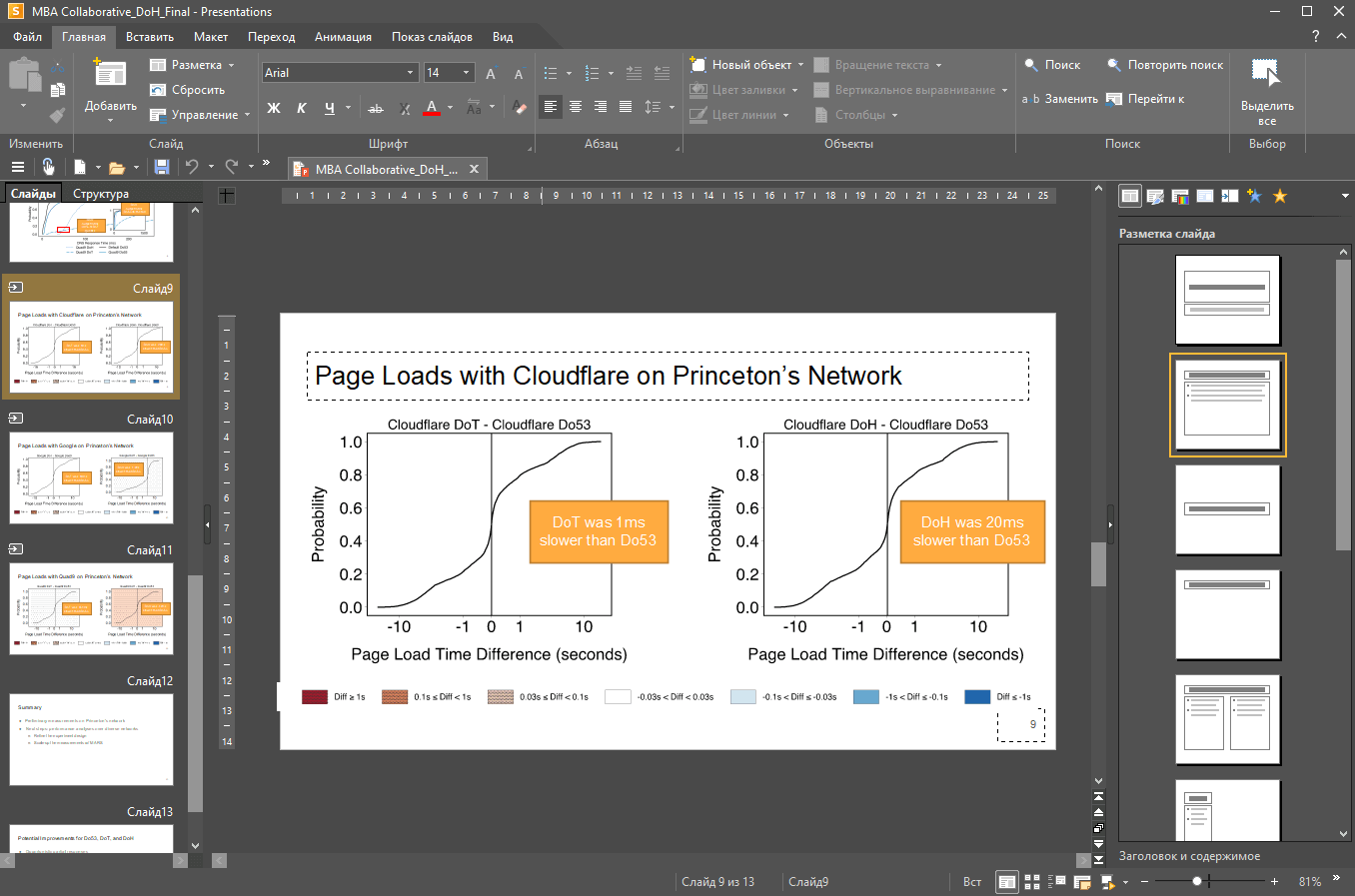Image resolution: width=1355 pixels, height=896 pixels.
Task: Click the increase font size icon
Action: (491, 73)
